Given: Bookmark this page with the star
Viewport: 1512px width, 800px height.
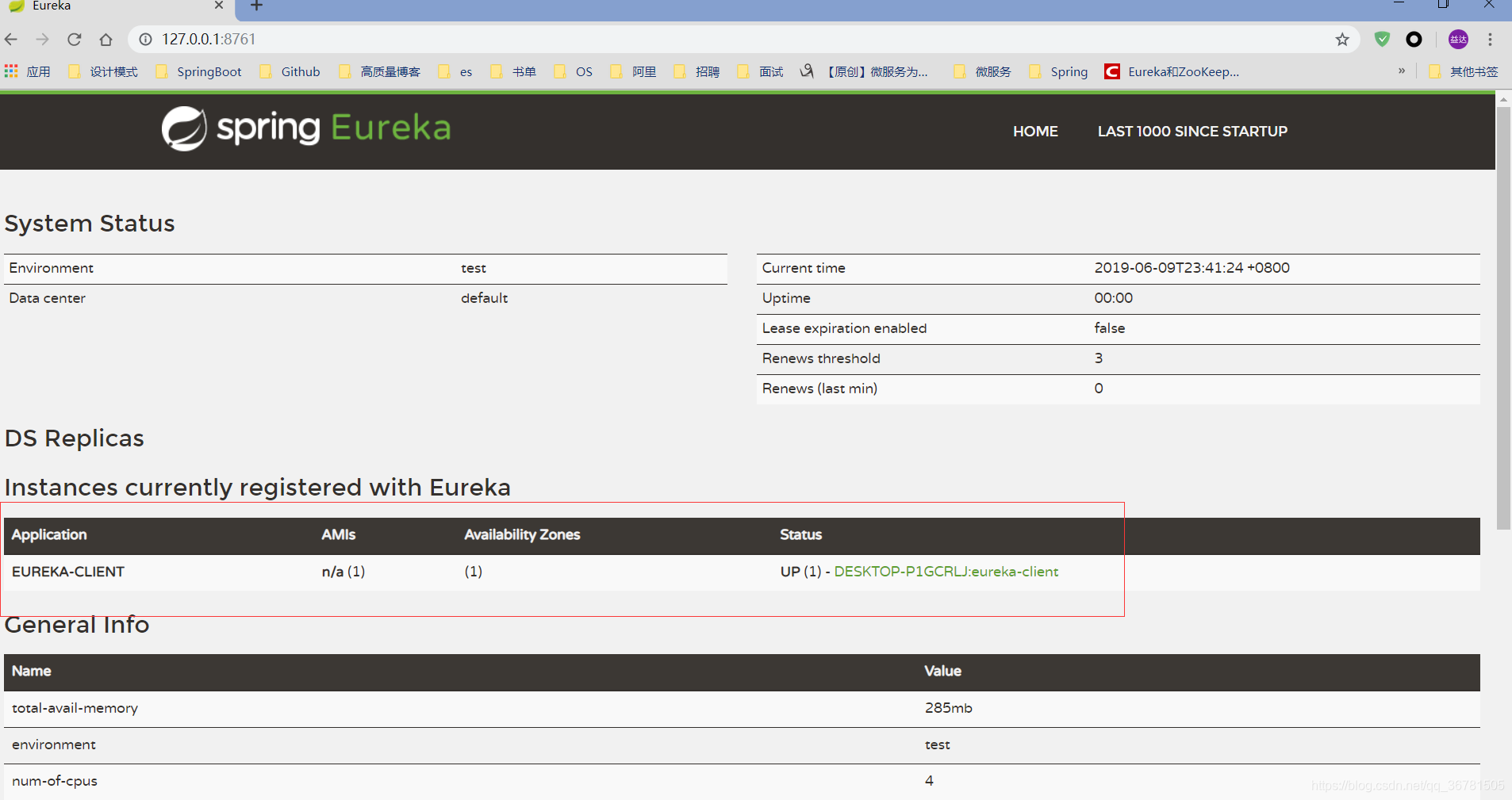Looking at the screenshot, I should 1342,39.
